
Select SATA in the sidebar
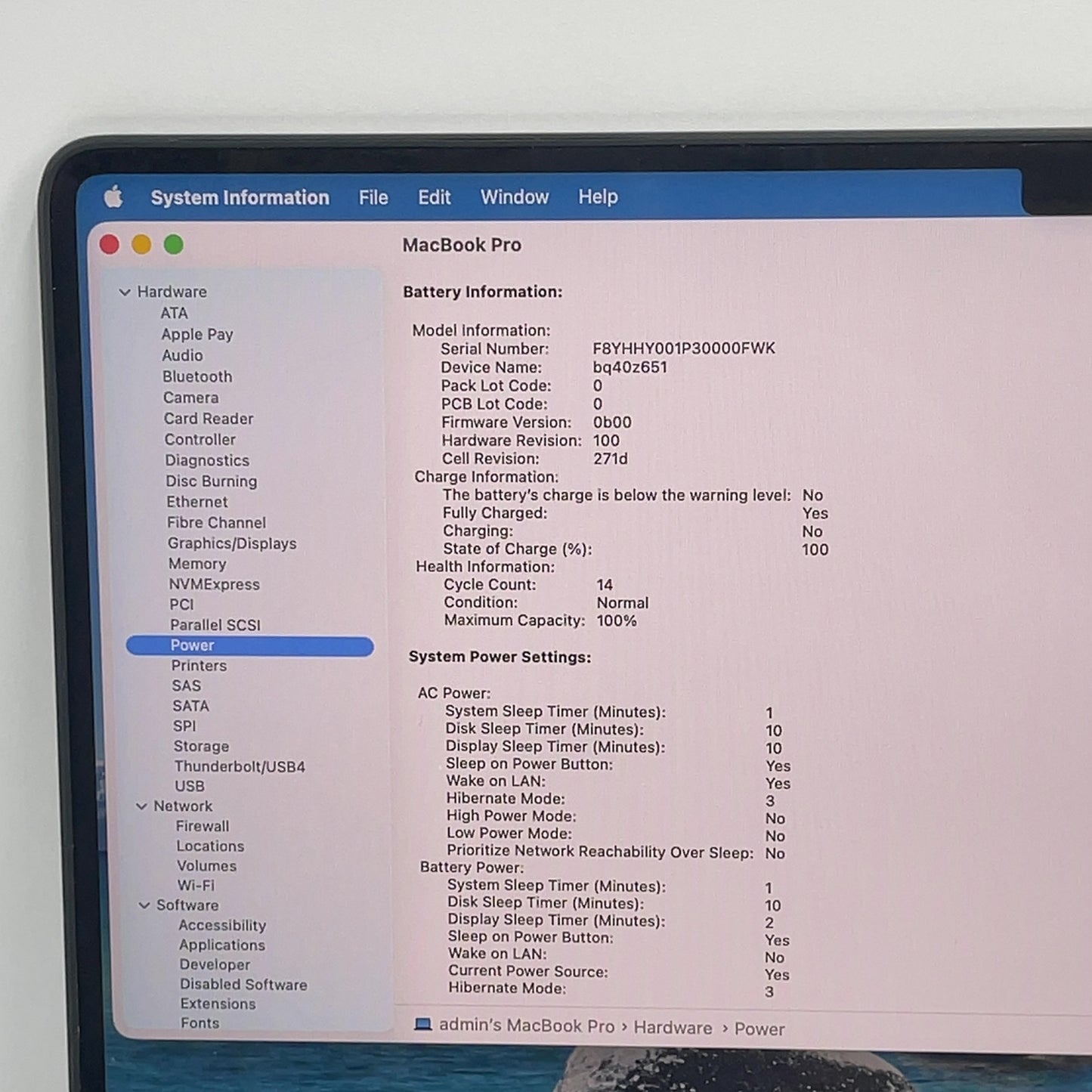tap(190, 706)
